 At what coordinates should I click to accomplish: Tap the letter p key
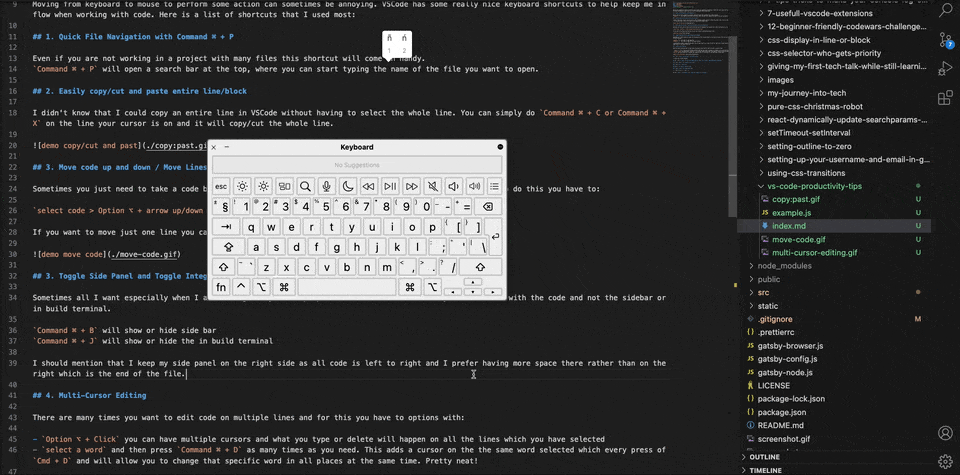pos(432,227)
